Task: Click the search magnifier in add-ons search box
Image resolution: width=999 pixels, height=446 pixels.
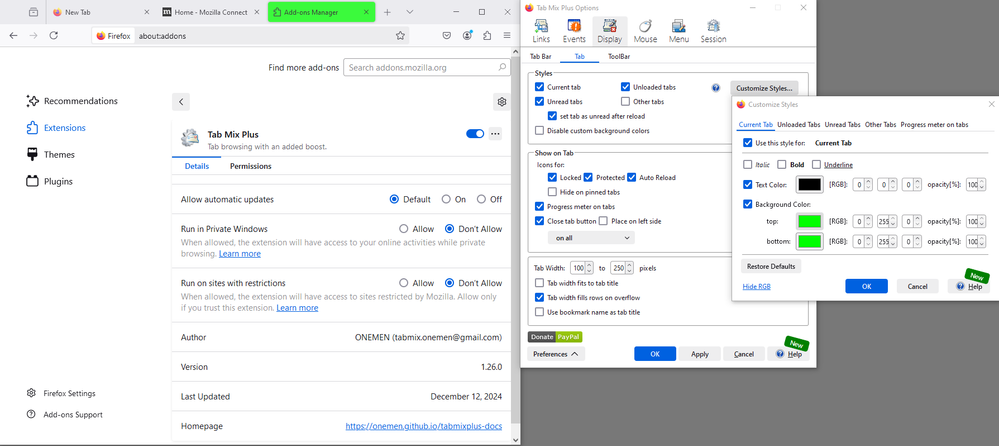Action: coord(502,68)
